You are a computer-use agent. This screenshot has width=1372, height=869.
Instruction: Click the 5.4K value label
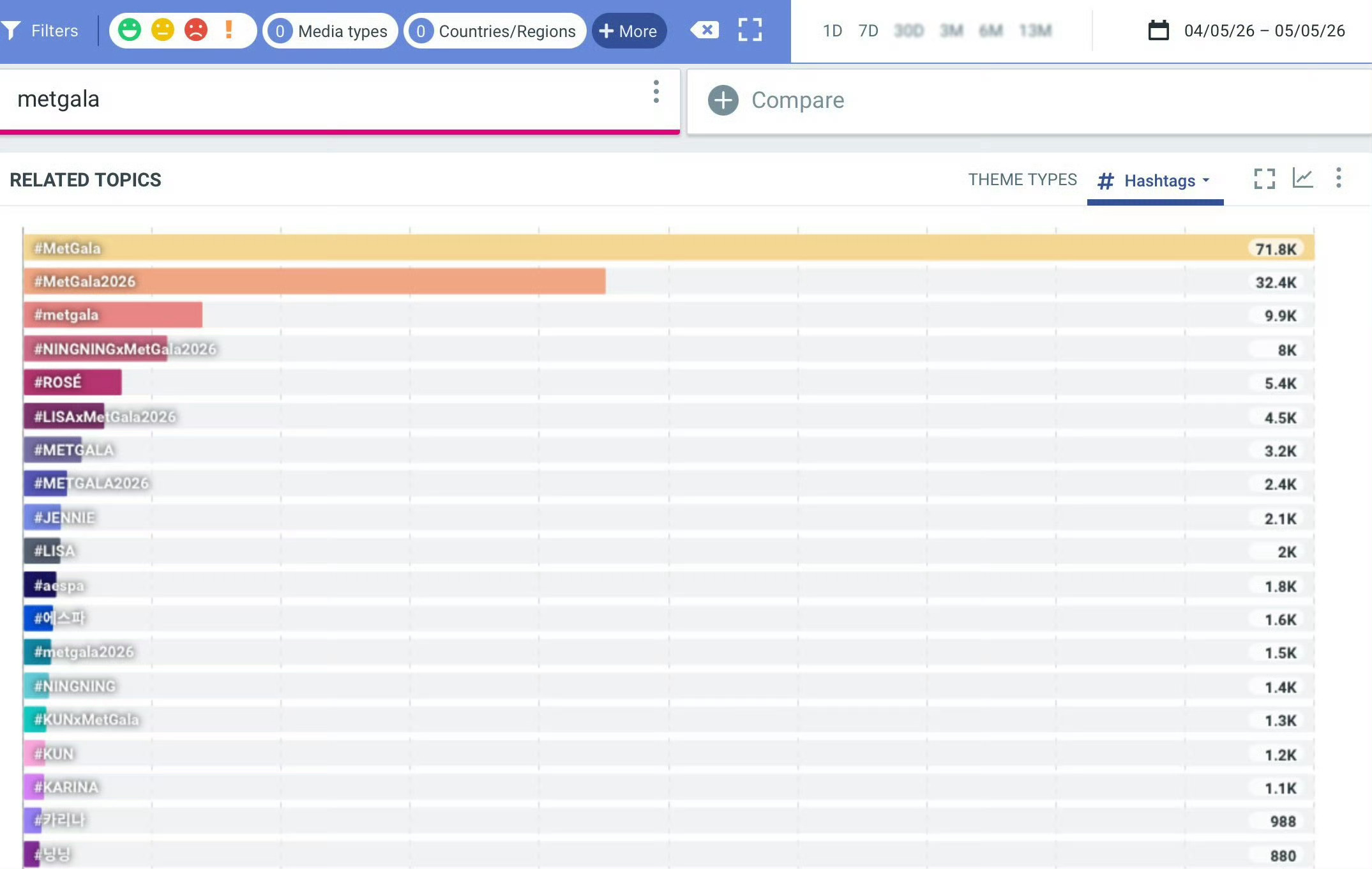(x=1280, y=383)
